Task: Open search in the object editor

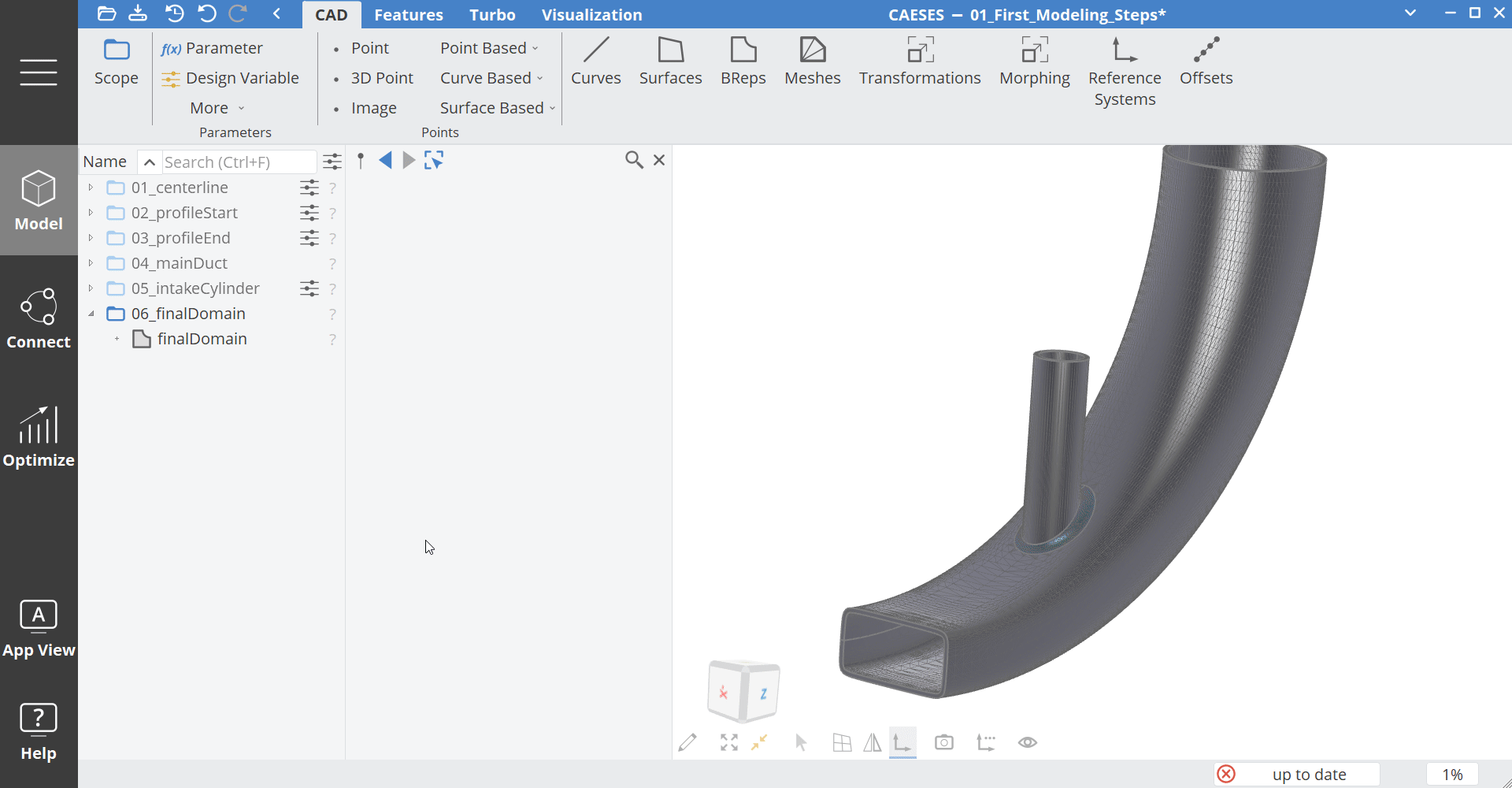Action: [x=634, y=160]
